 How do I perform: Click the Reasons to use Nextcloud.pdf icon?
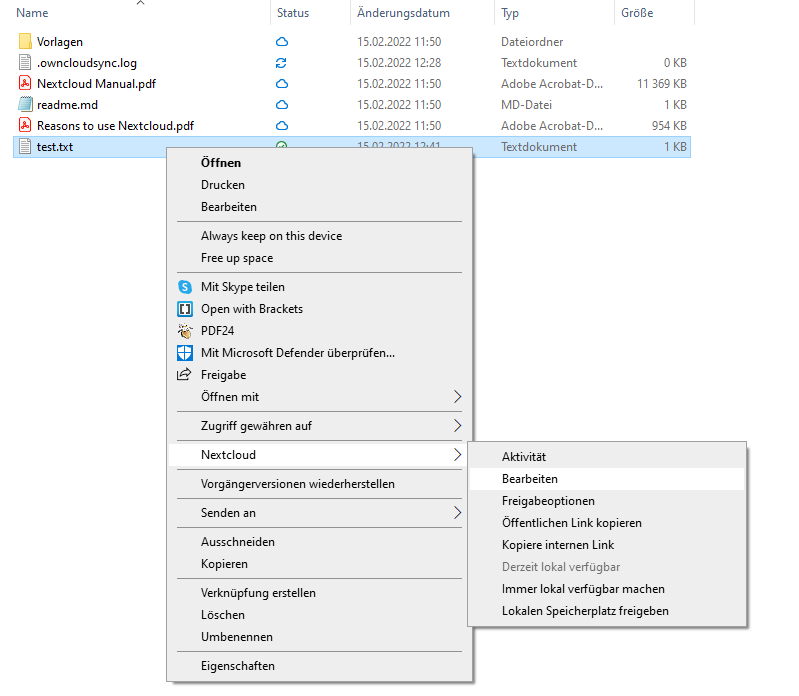click(25, 125)
